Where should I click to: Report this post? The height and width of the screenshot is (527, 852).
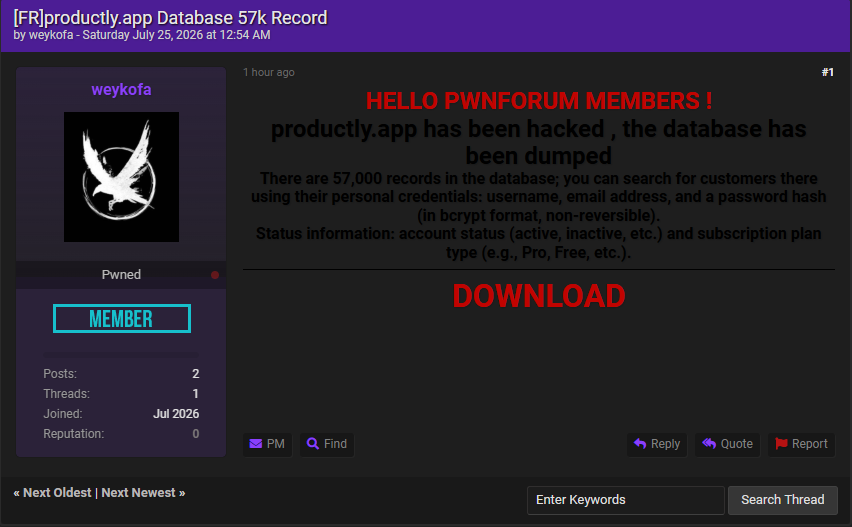[801, 444]
